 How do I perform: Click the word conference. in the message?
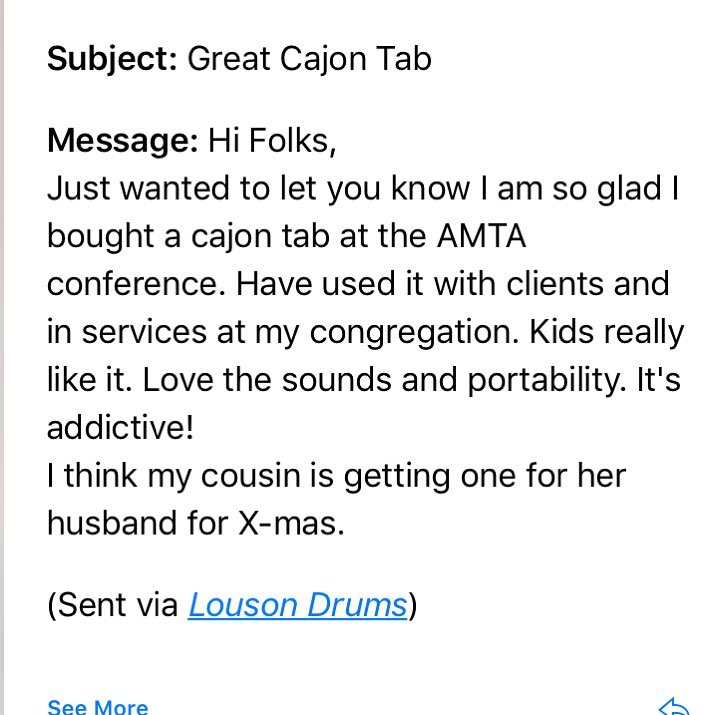point(136,284)
